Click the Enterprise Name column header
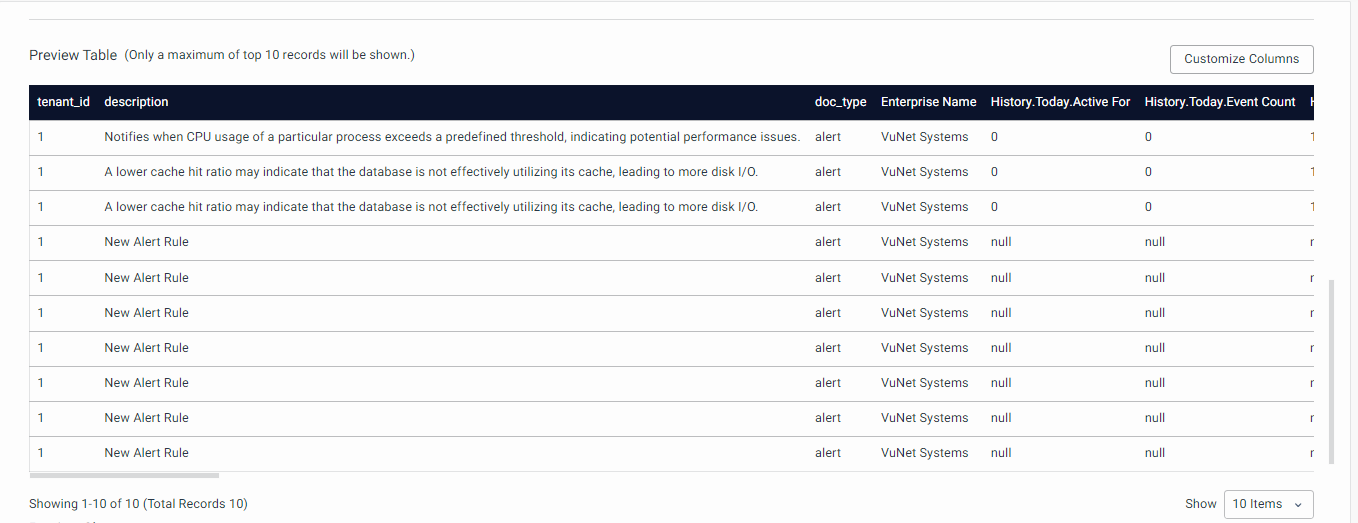 tap(928, 102)
